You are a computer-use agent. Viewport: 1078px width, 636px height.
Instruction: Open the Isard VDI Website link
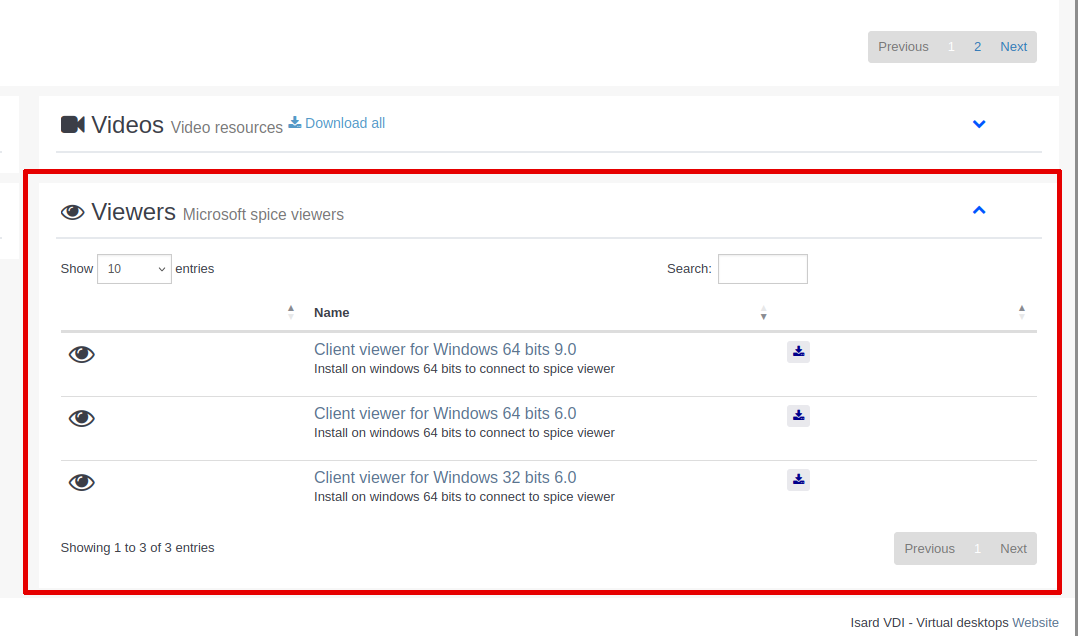[1035, 623]
